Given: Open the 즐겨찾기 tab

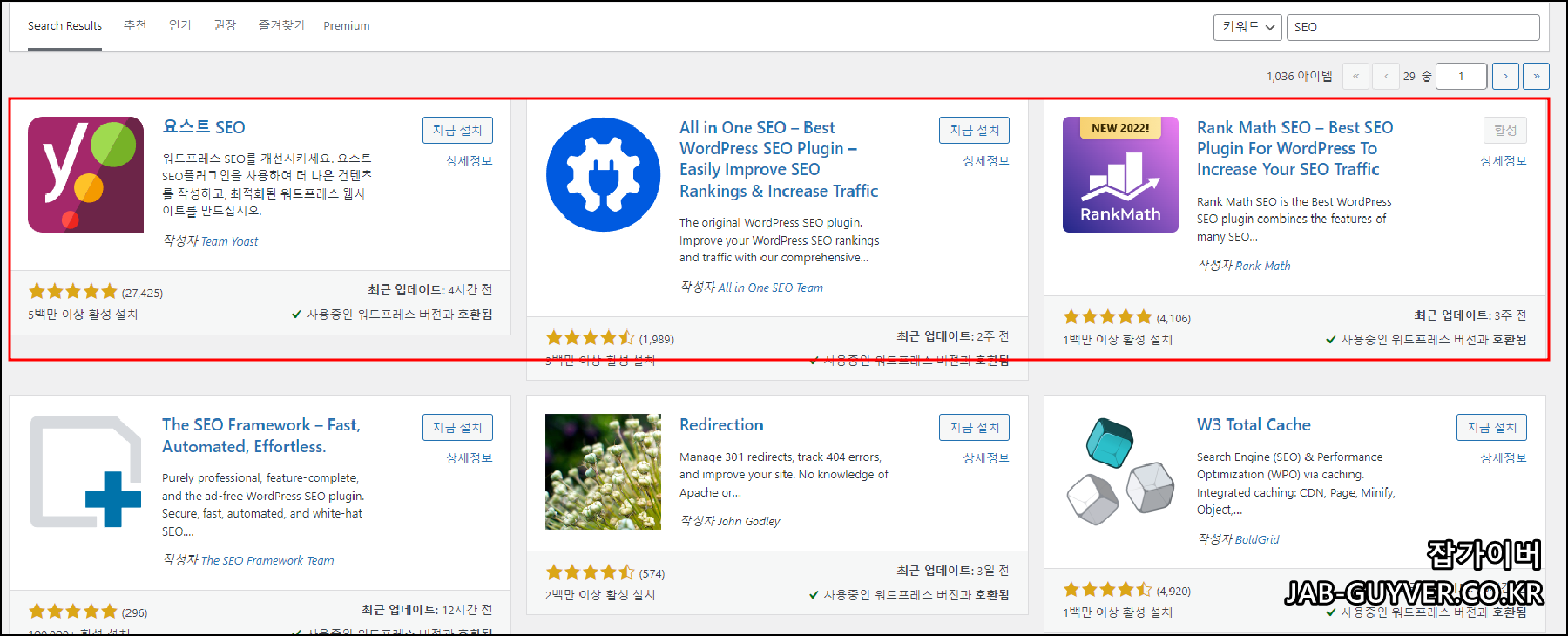Looking at the screenshot, I should (281, 25).
